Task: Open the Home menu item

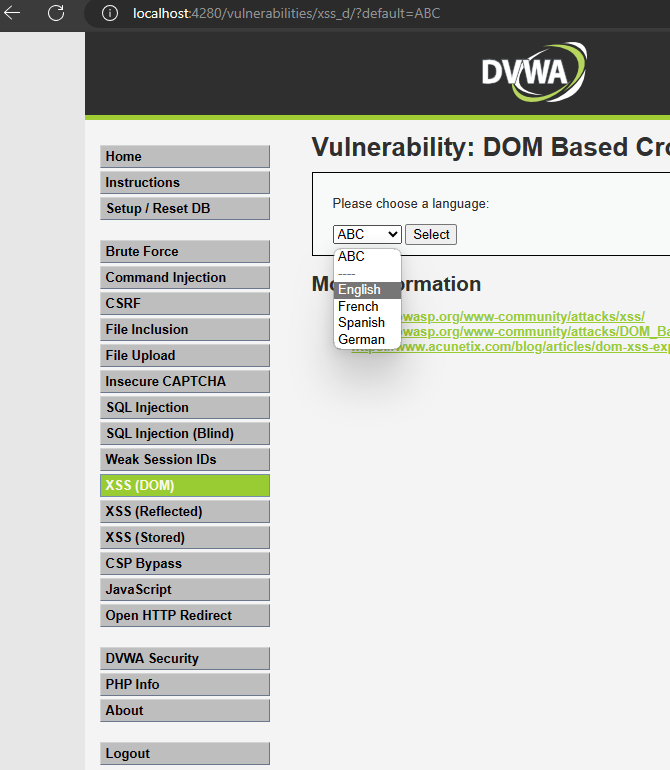Action: click(185, 157)
